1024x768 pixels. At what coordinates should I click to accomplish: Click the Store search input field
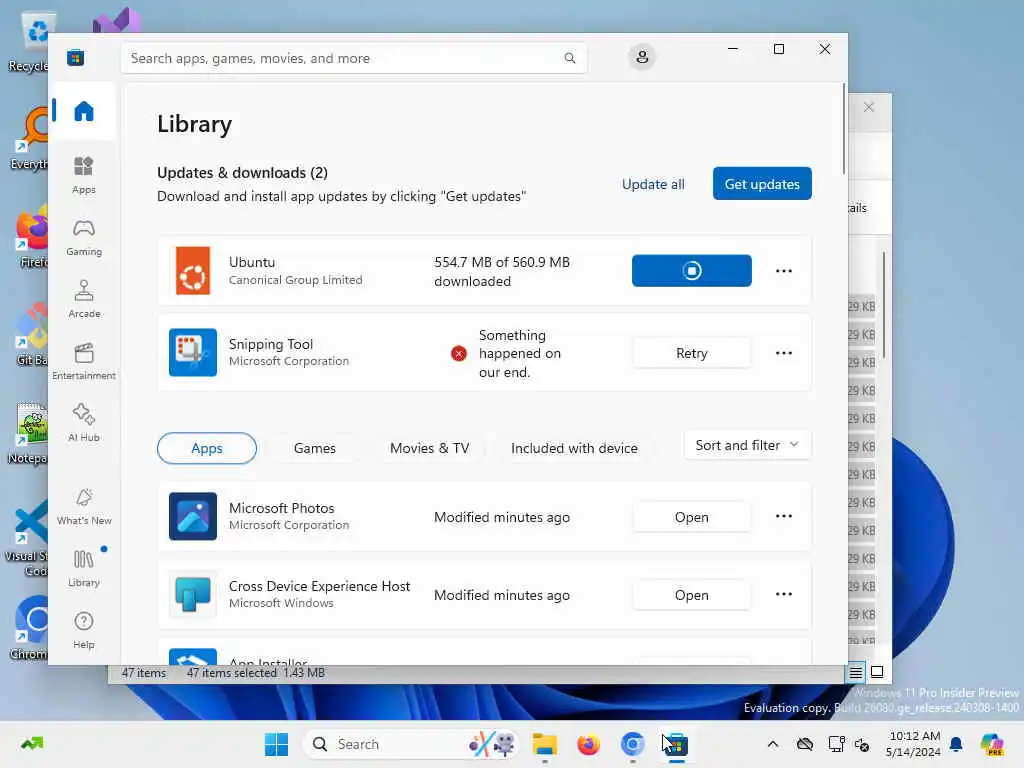353,58
